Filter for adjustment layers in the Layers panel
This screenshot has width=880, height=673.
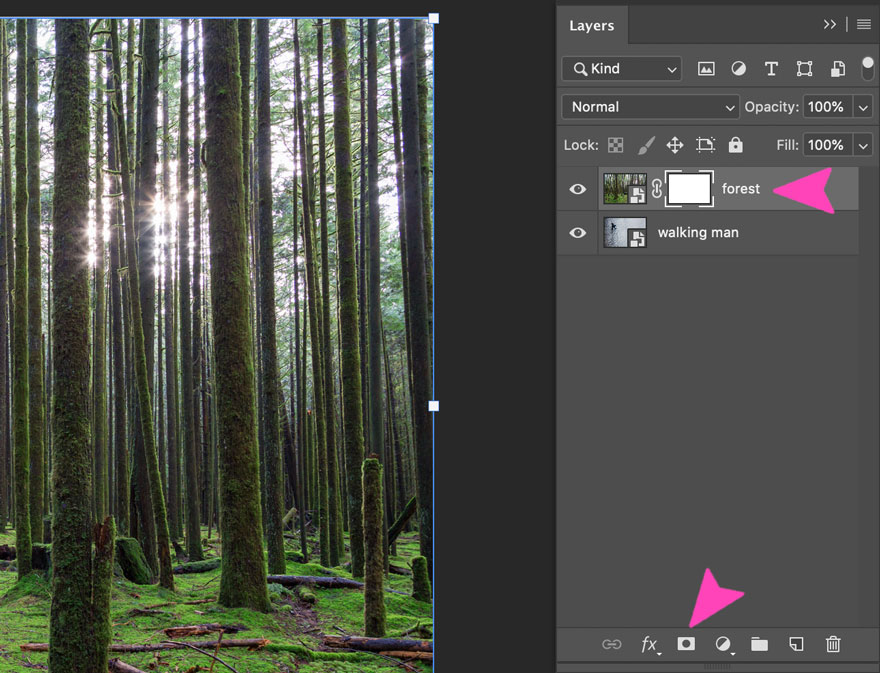pyautogui.click(x=738, y=68)
